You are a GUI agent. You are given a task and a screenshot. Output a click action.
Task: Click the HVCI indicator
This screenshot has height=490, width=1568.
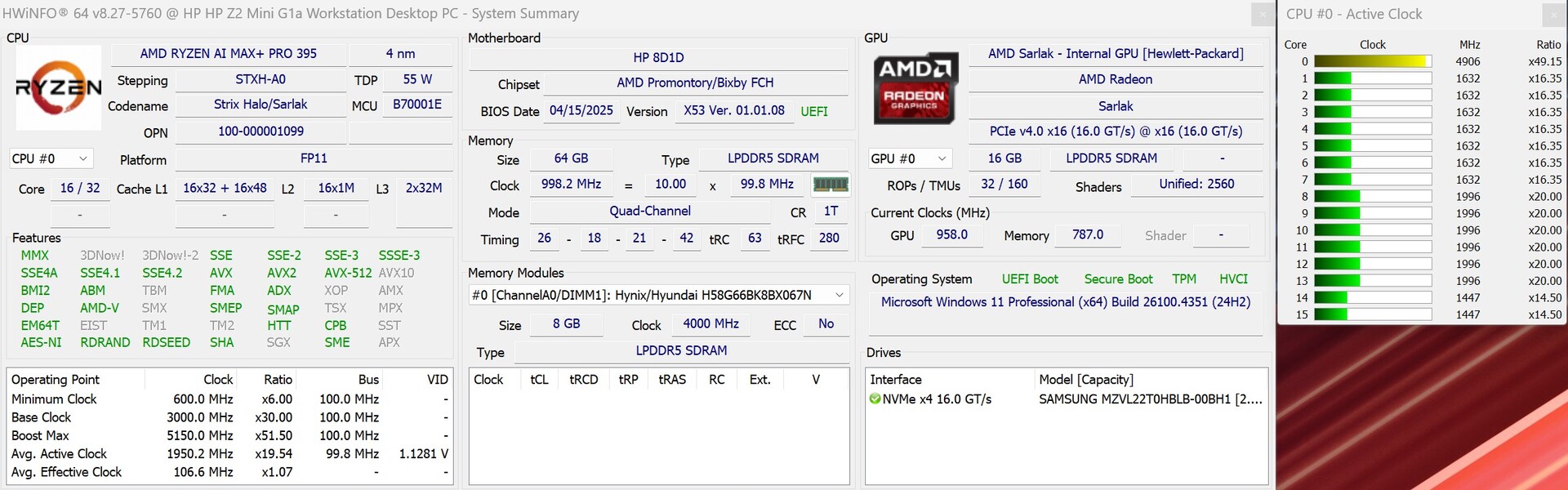(1233, 279)
